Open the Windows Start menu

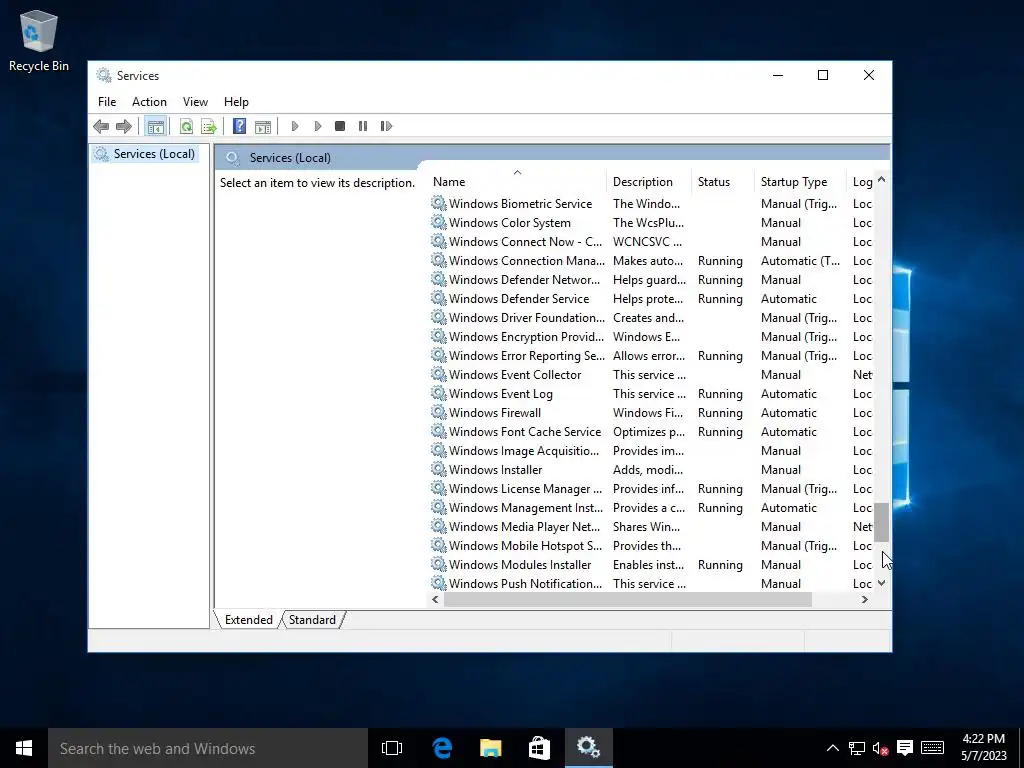(24, 748)
